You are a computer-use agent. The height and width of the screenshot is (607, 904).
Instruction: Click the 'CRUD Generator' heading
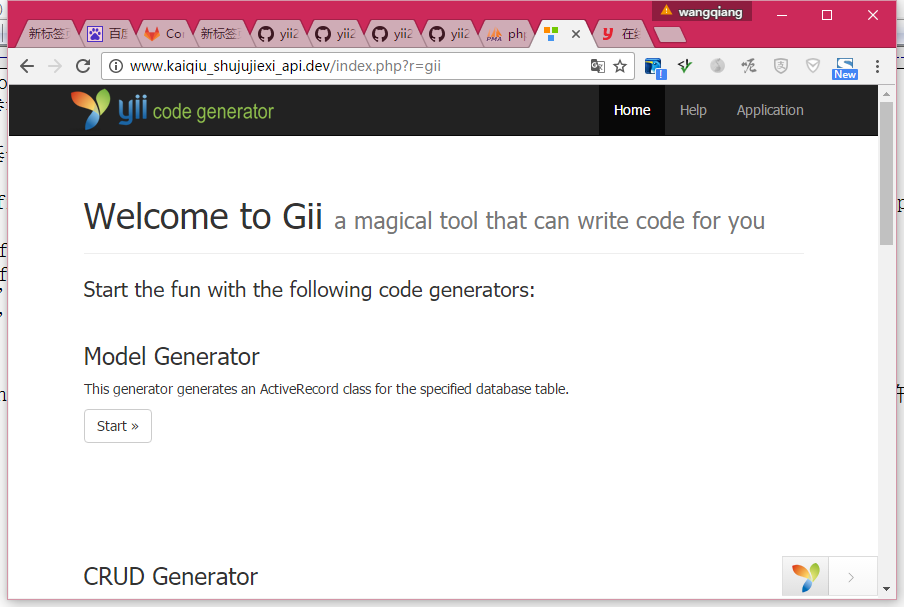tap(171, 576)
